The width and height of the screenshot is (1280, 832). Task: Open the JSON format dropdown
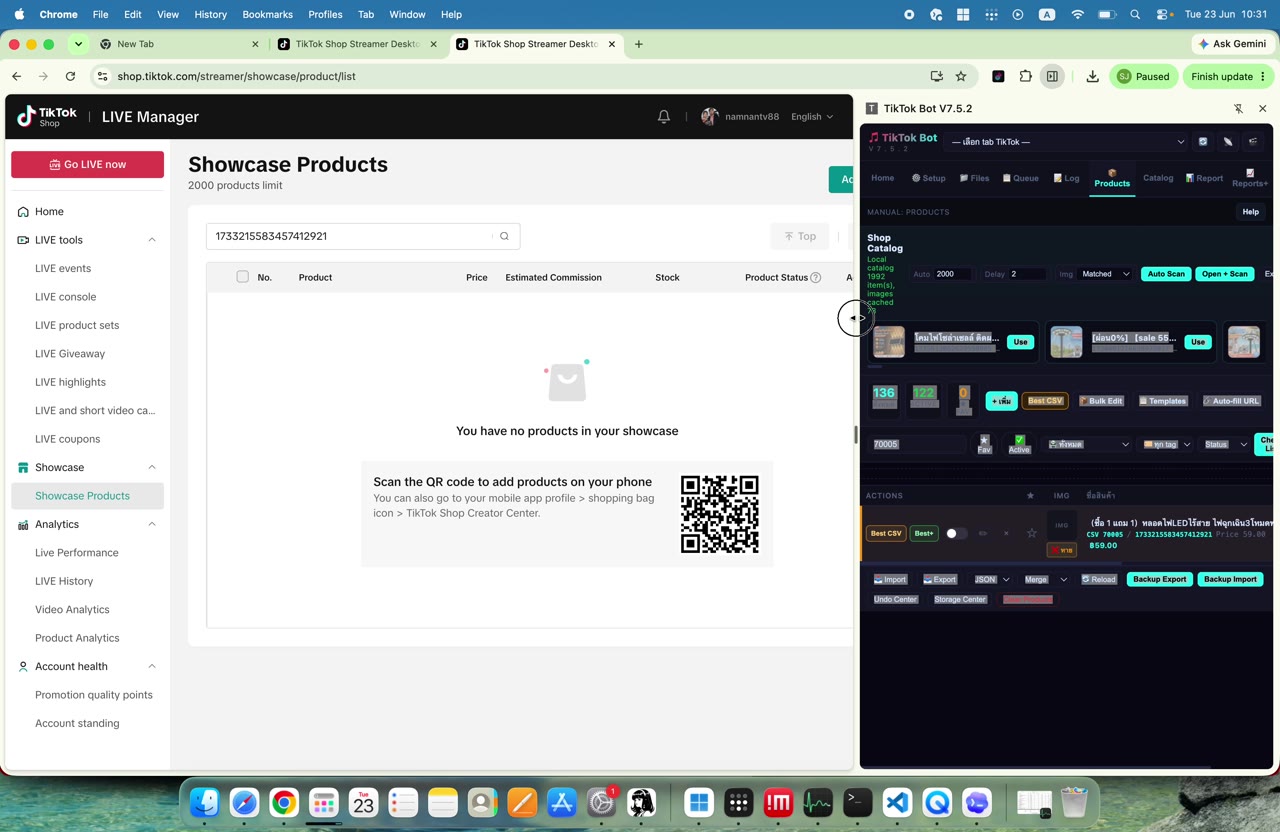point(992,579)
